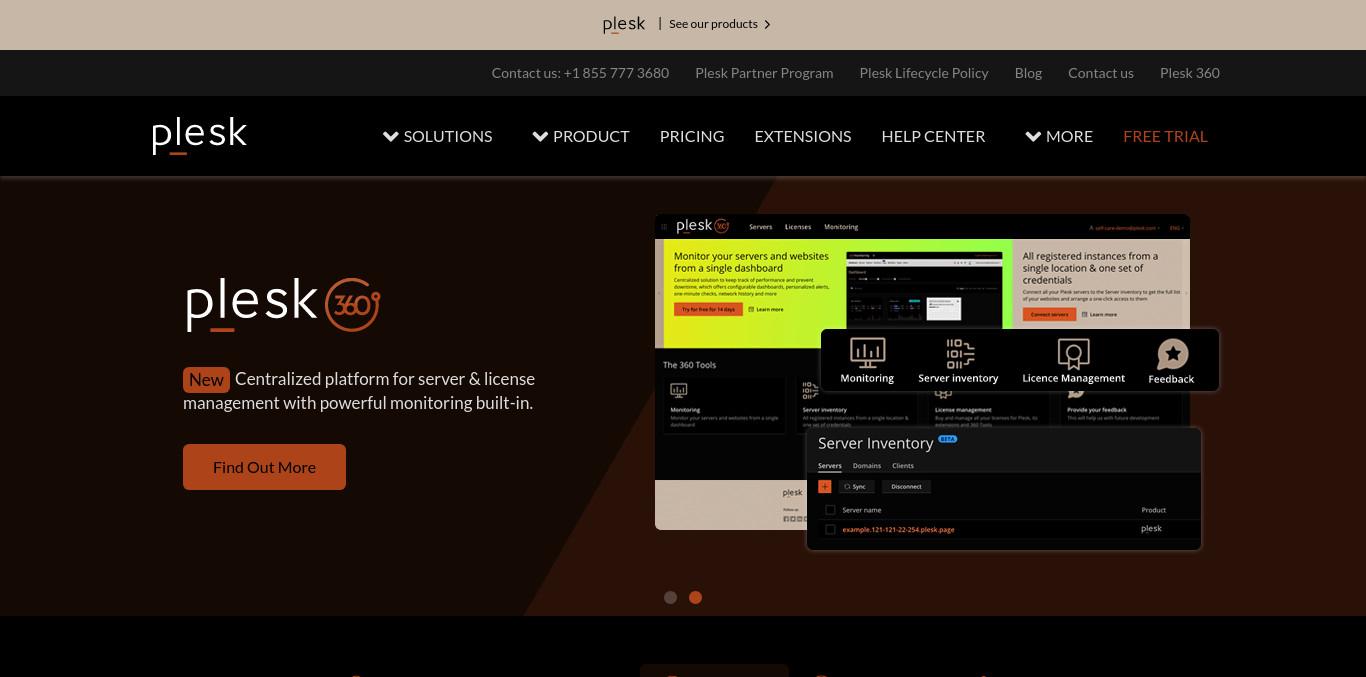The width and height of the screenshot is (1366, 677).
Task: Click 'Learn more' beside 'Try for free for 14 days'
Action: coord(766,309)
